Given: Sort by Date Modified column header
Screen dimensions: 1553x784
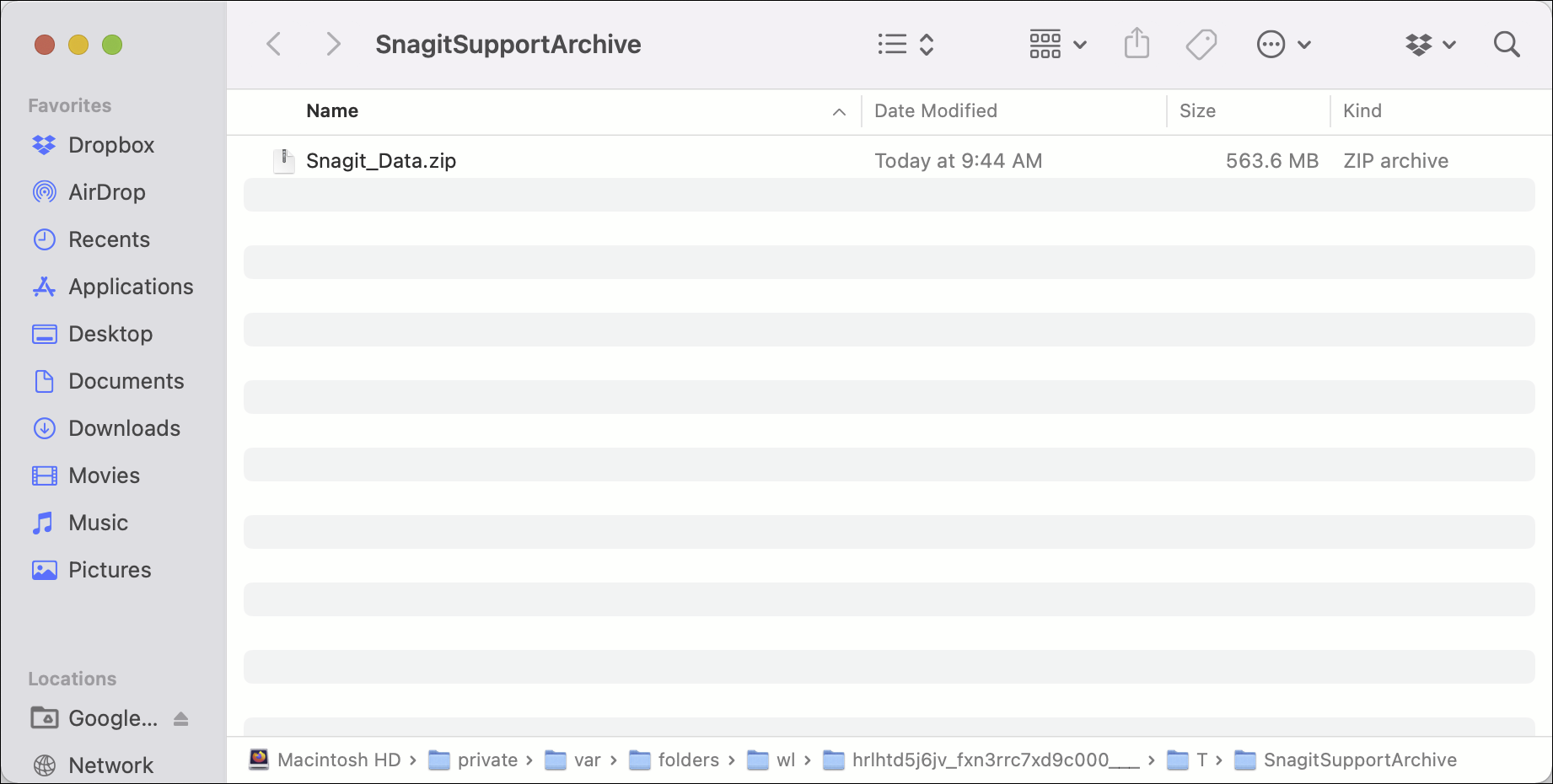Looking at the screenshot, I should [935, 111].
